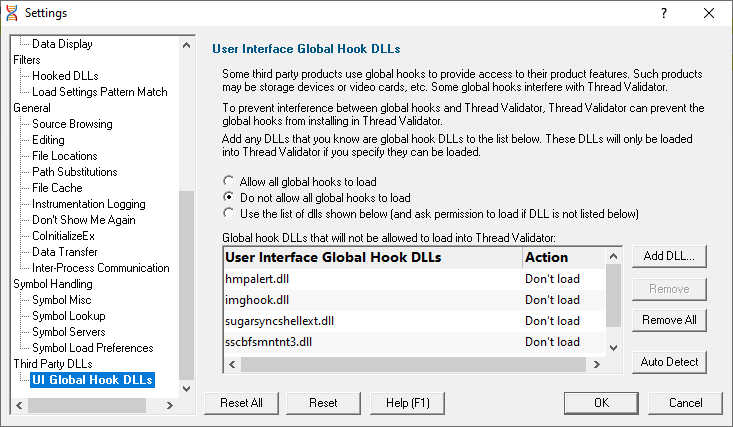
Task: Click the tree panel vertical scrollbar thumb
Action: (x=187, y=285)
